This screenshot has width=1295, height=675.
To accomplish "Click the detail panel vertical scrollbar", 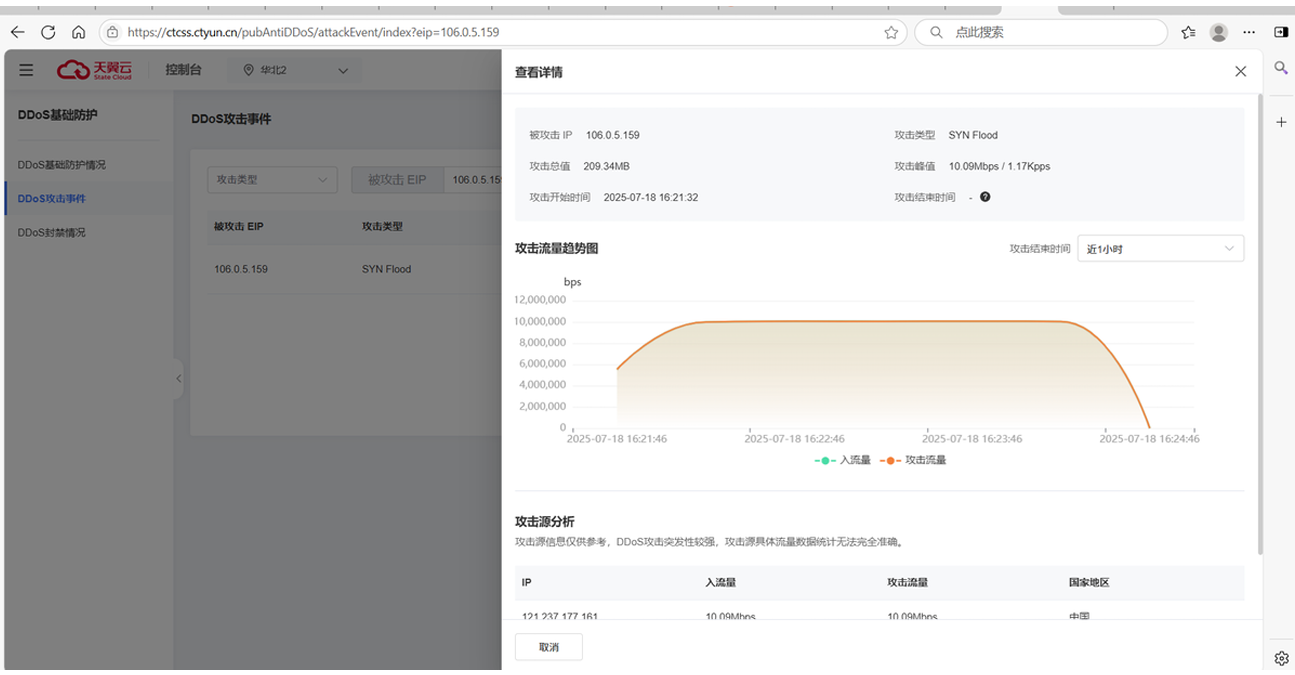I will (x=1259, y=320).
